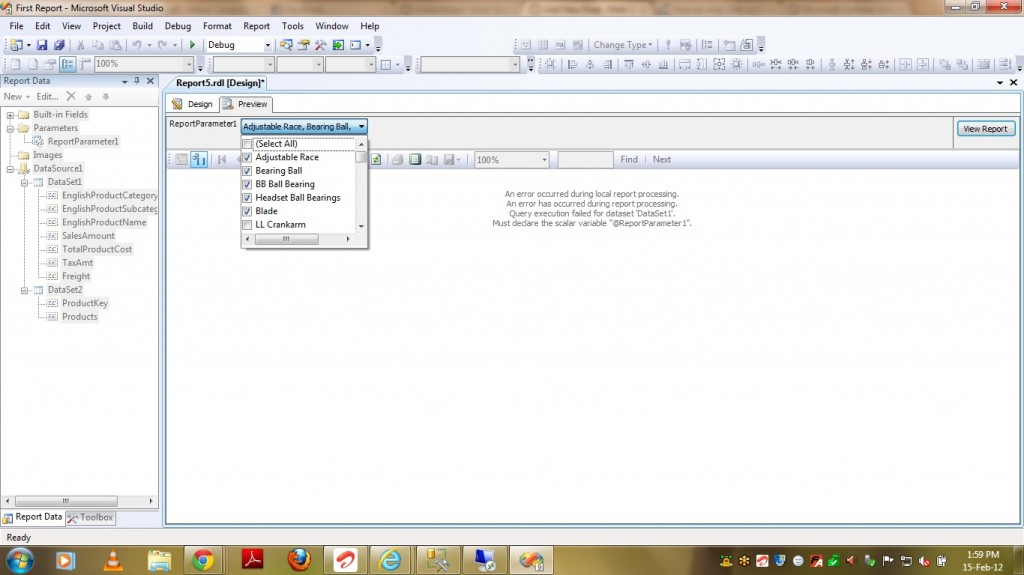
Task: Click the Save icon in main toolbar
Action: click(42, 45)
